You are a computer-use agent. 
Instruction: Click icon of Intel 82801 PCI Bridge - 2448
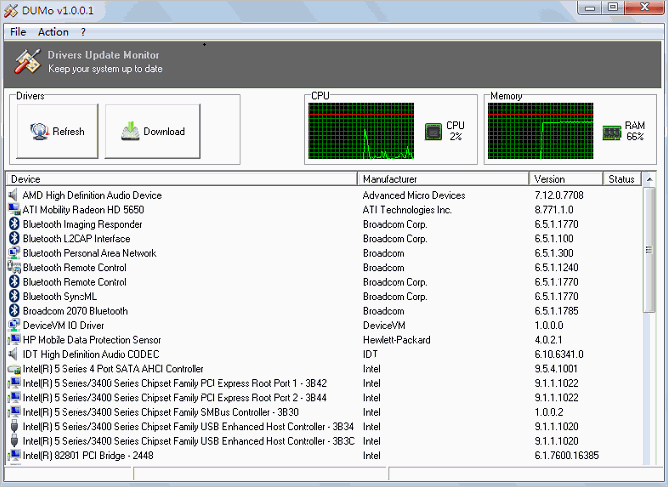pyautogui.click(x=14, y=455)
